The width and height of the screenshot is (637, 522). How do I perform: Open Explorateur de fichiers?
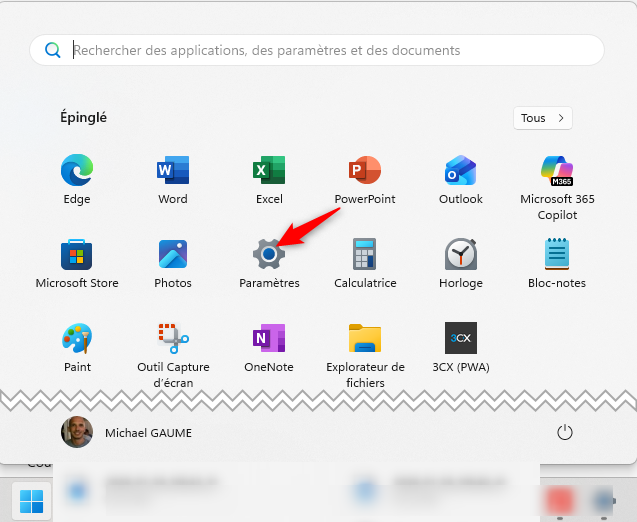(x=365, y=339)
